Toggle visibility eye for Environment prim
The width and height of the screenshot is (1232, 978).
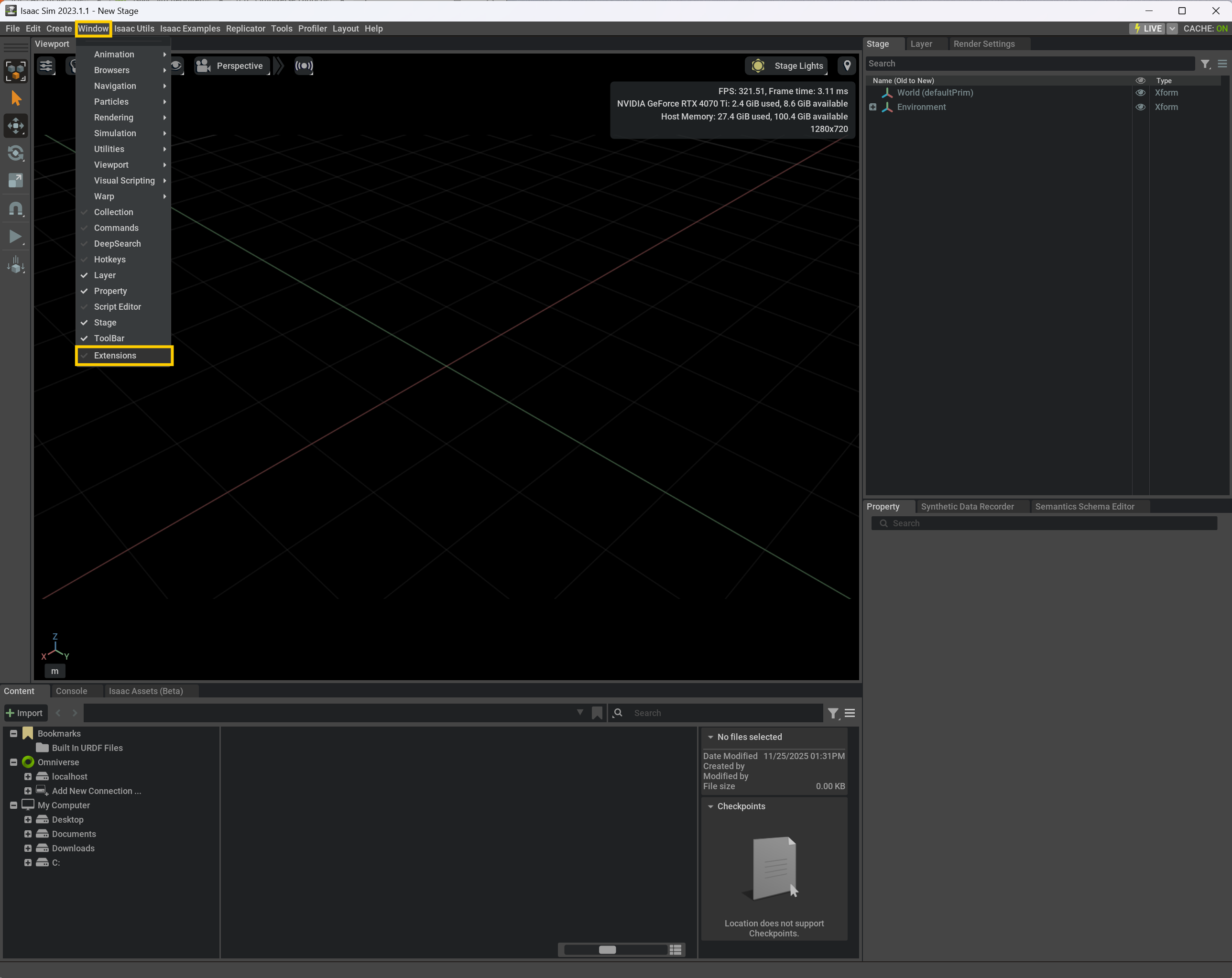tap(1140, 107)
